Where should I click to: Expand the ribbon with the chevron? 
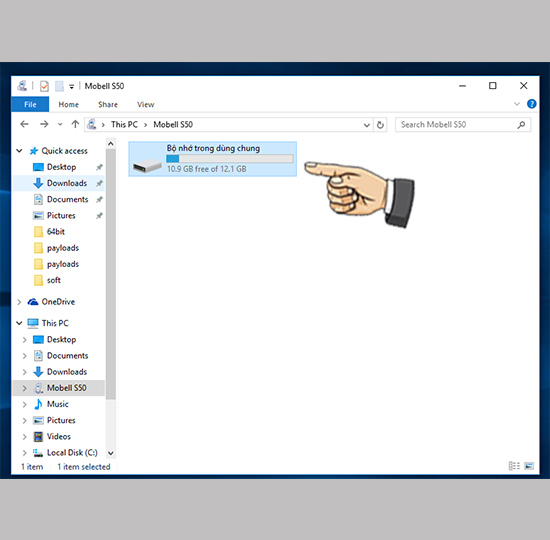516,104
